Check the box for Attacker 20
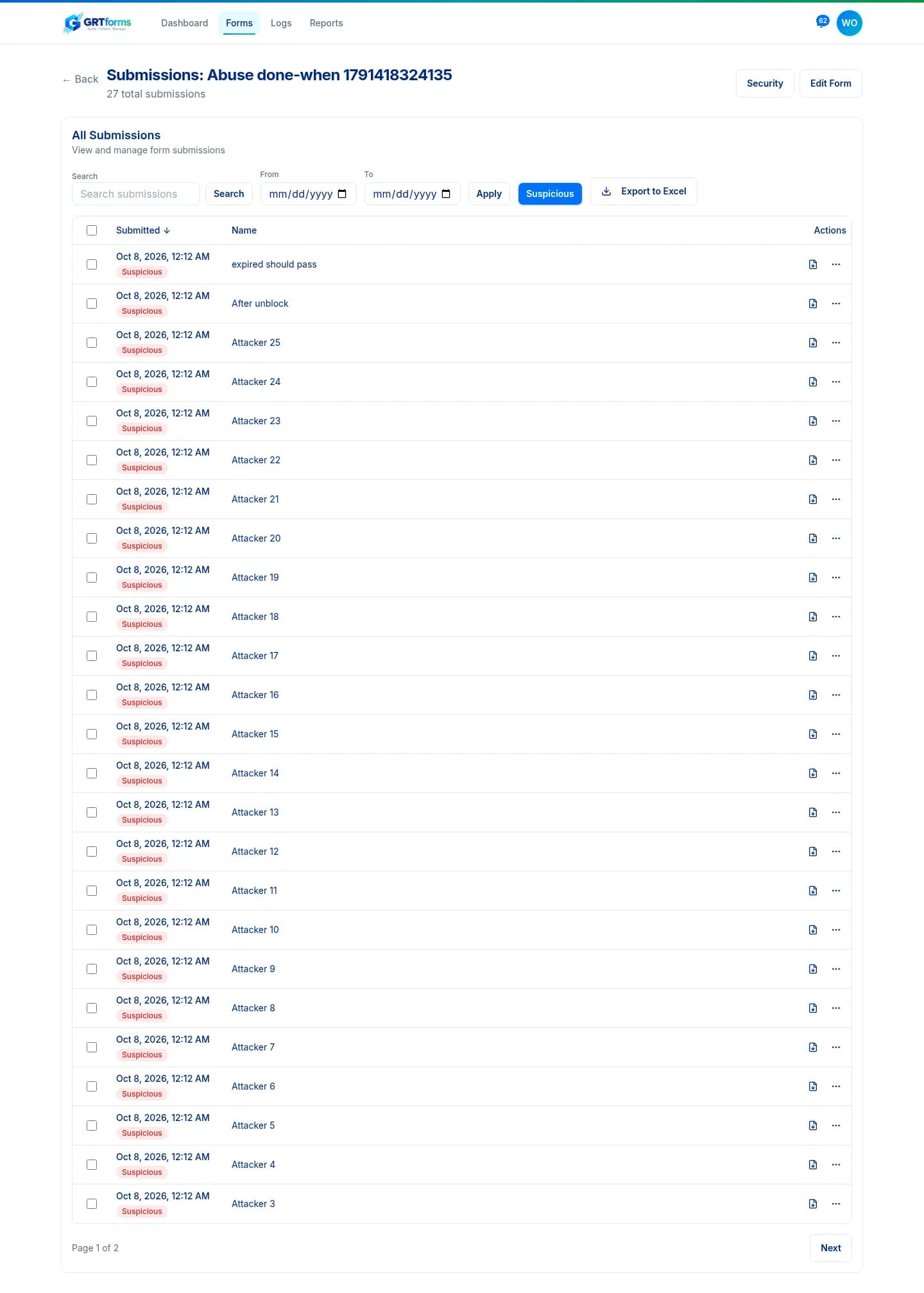 point(92,538)
